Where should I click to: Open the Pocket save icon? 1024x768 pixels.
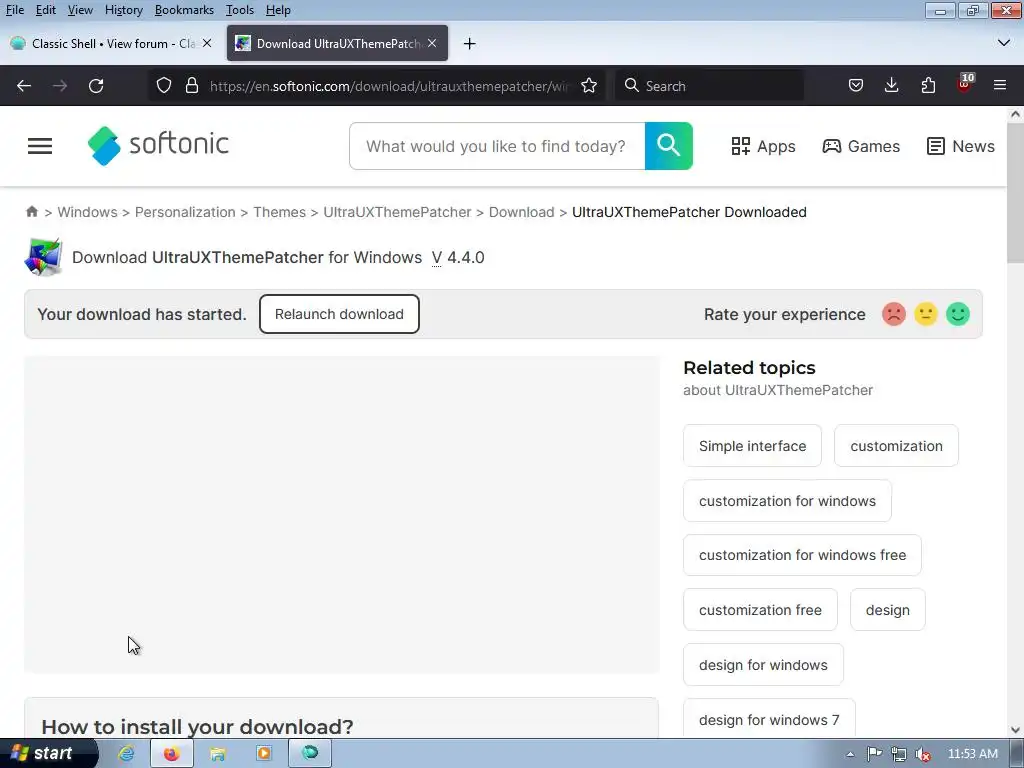(x=856, y=86)
